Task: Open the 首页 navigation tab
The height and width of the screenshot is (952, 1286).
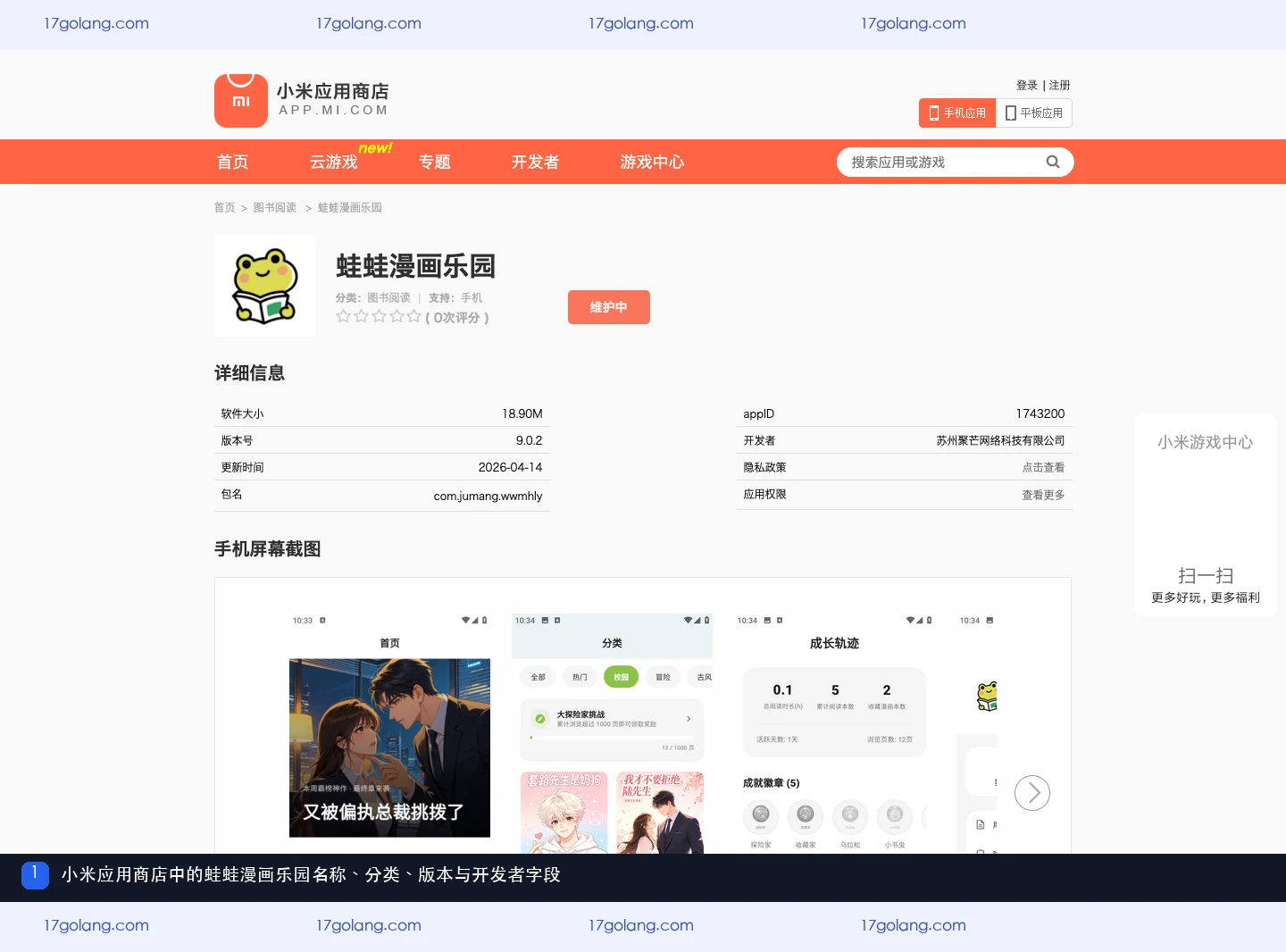Action: [233, 162]
